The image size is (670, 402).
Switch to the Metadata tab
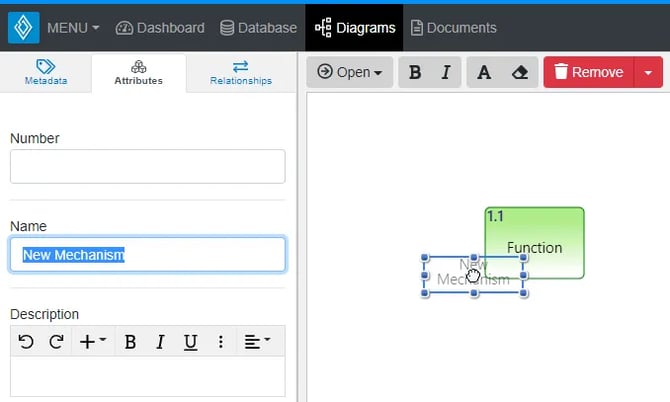click(46, 73)
